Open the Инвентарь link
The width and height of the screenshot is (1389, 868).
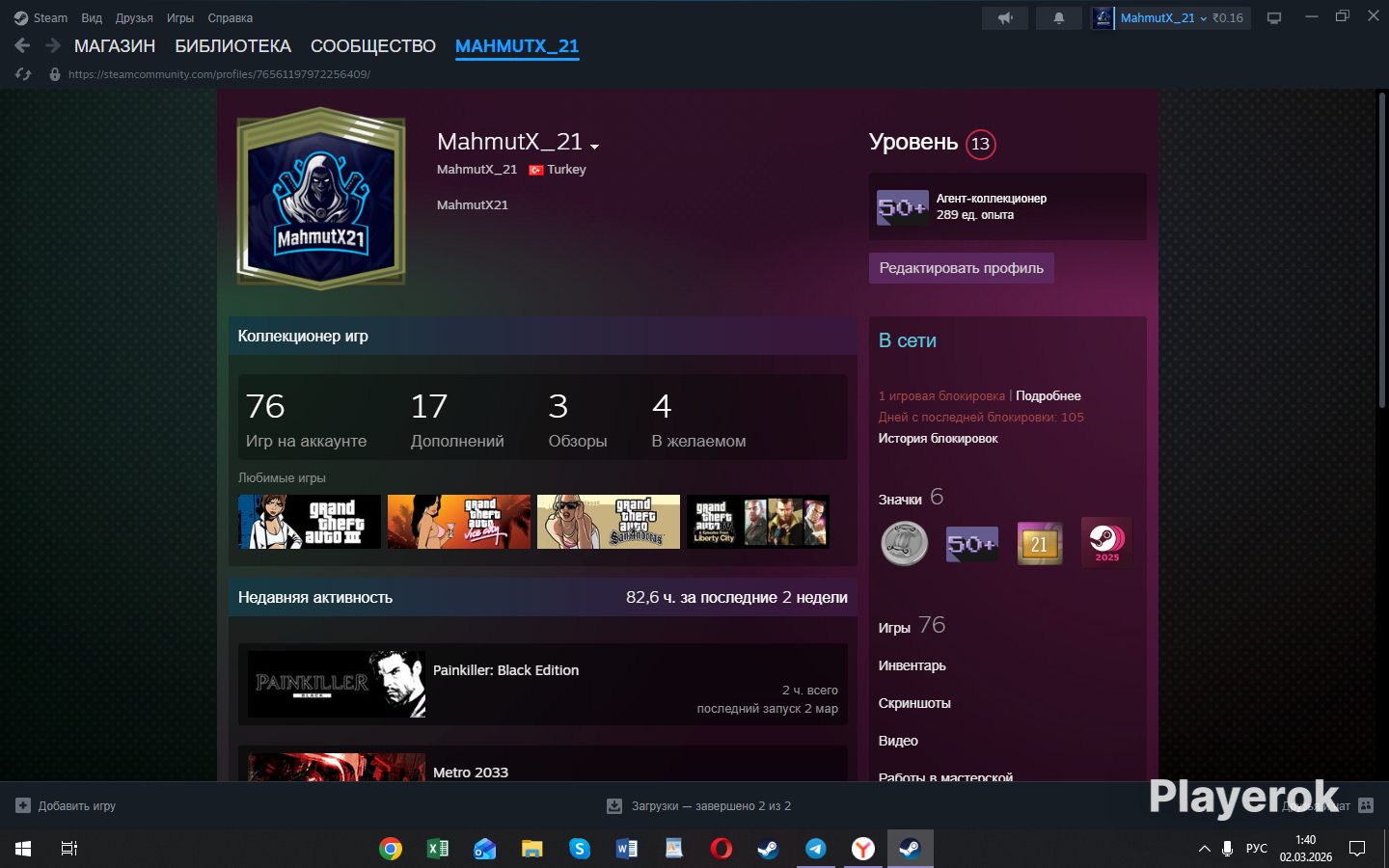click(912, 665)
